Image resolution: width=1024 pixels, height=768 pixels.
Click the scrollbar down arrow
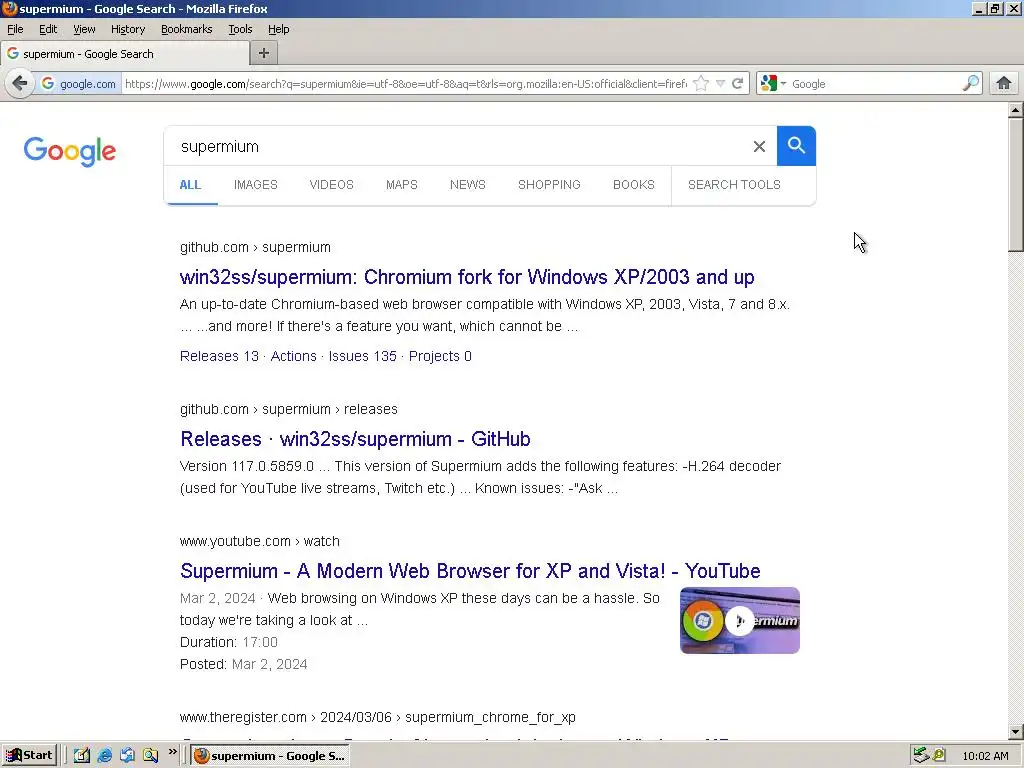click(x=1016, y=732)
